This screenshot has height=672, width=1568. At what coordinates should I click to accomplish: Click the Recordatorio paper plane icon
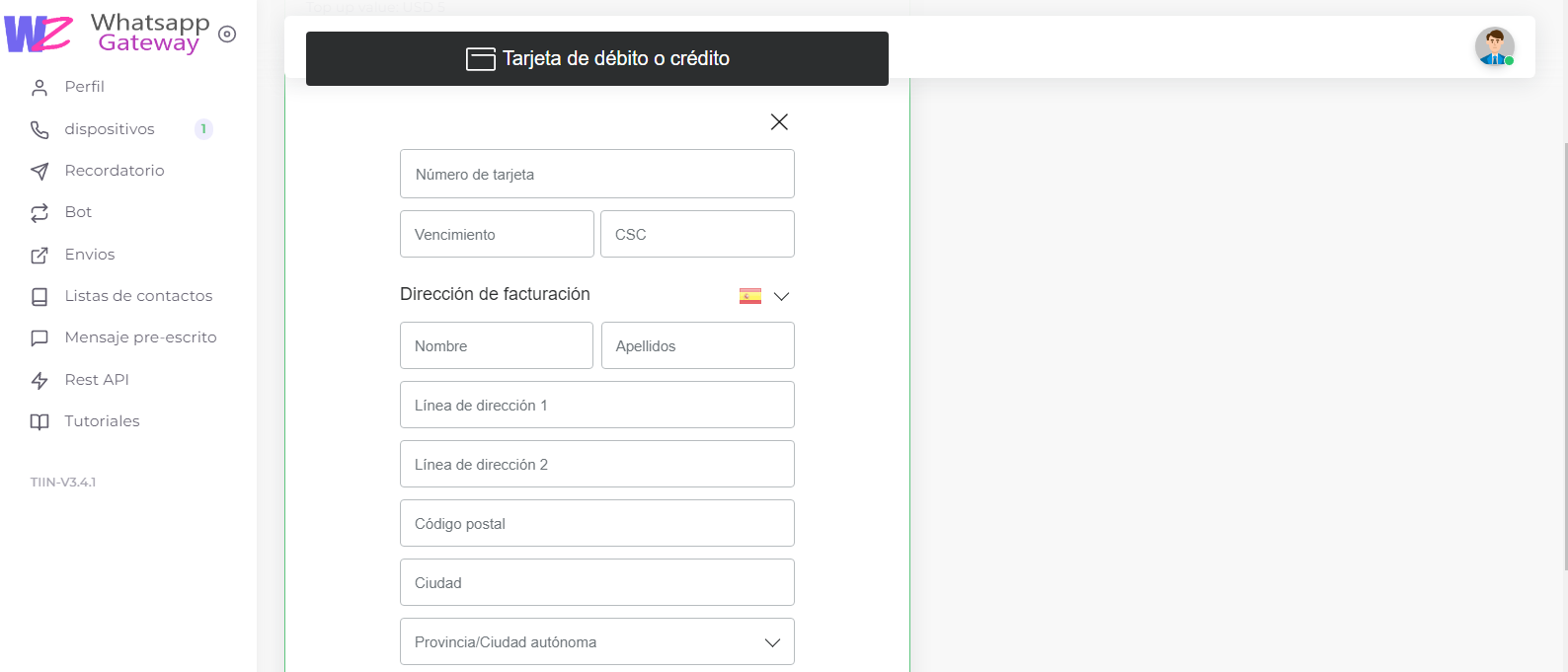point(39,172)
